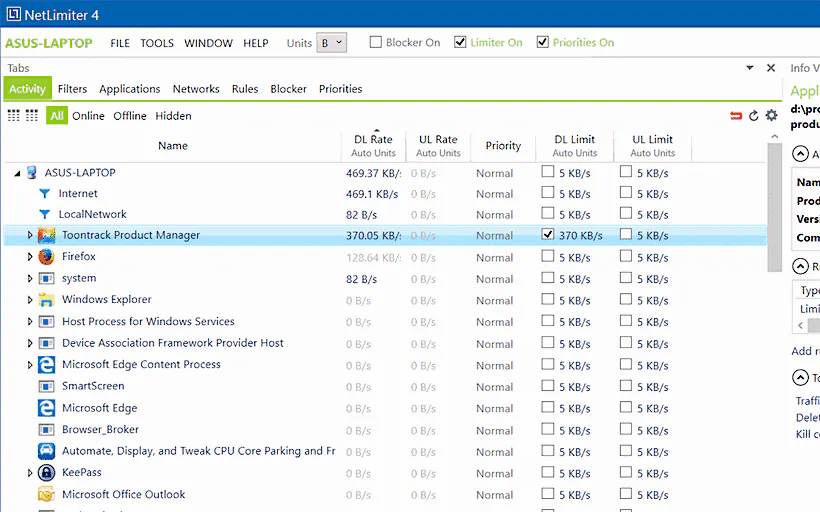Enable UL Limit checkbox for Firefox
Screen dimensions: 820x512
point(625,256)
